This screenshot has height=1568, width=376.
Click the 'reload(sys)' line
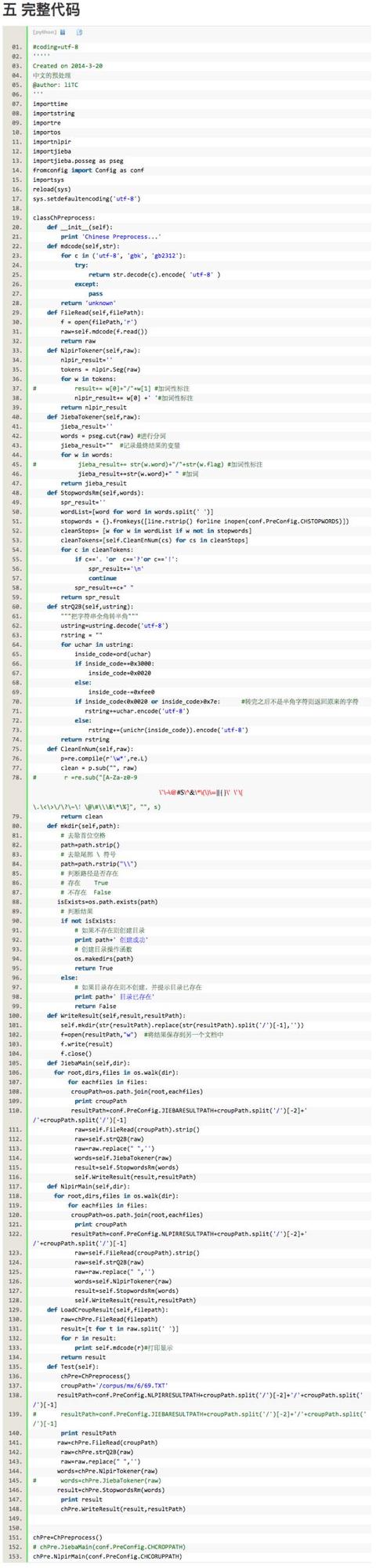(x=52, y=189)
